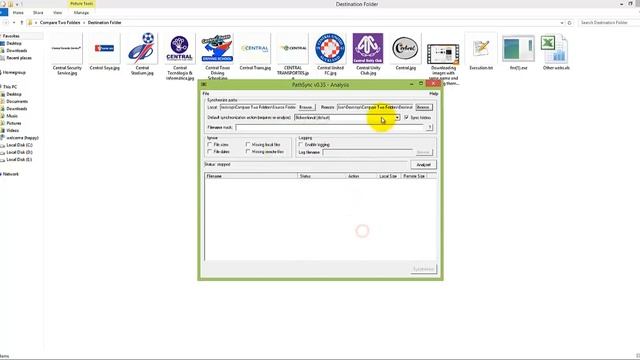Open Documents under This PC

[17, 101]
